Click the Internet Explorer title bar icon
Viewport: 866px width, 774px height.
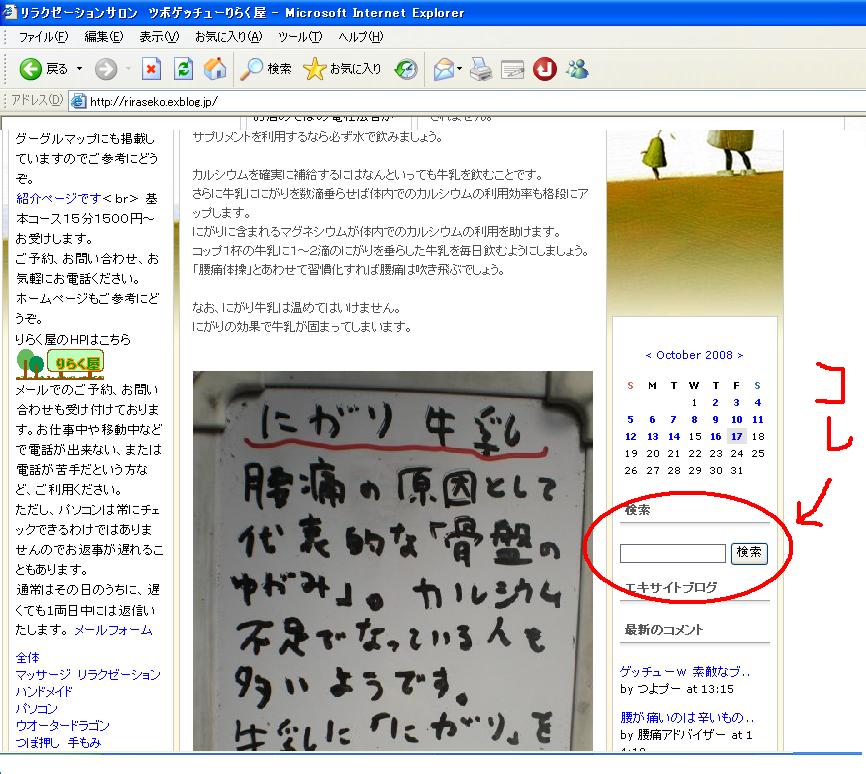click(9, 12)
